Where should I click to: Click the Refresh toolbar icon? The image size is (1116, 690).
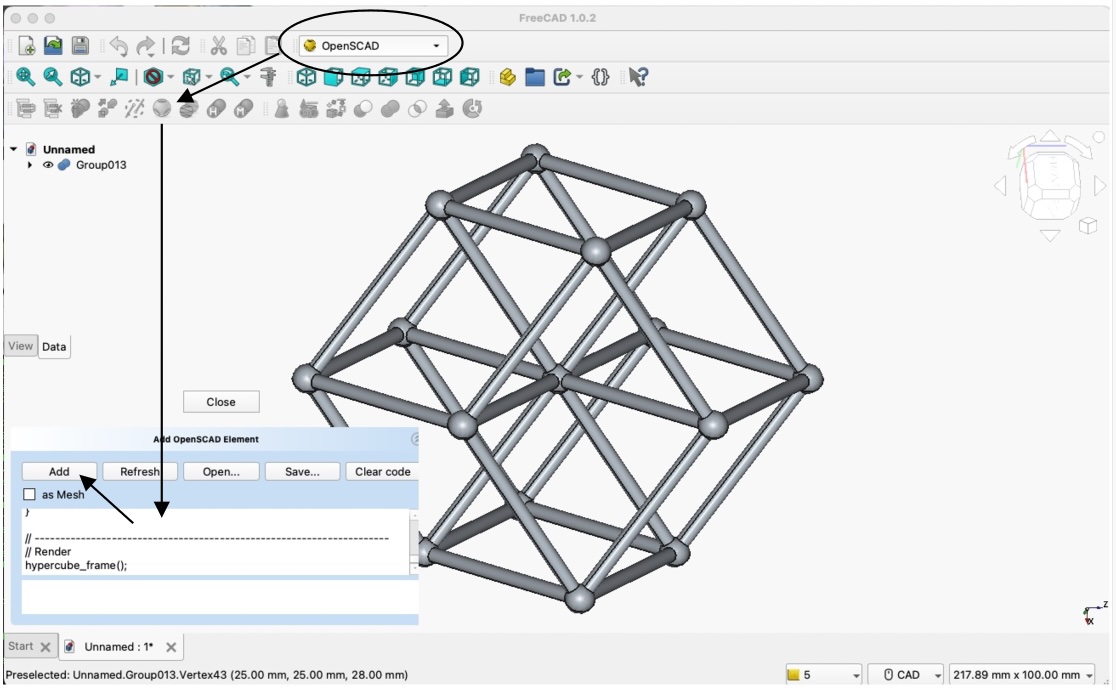point(180,46)
